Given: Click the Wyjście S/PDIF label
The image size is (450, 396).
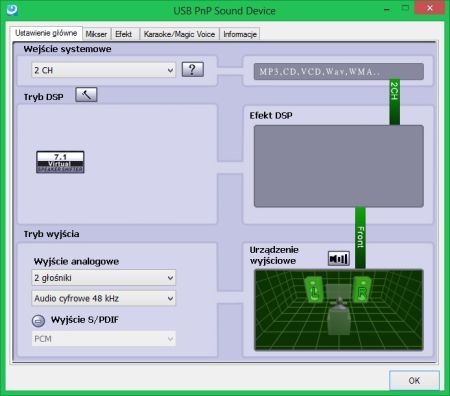Looking at the screenshot, I should (x=85, y=320).
